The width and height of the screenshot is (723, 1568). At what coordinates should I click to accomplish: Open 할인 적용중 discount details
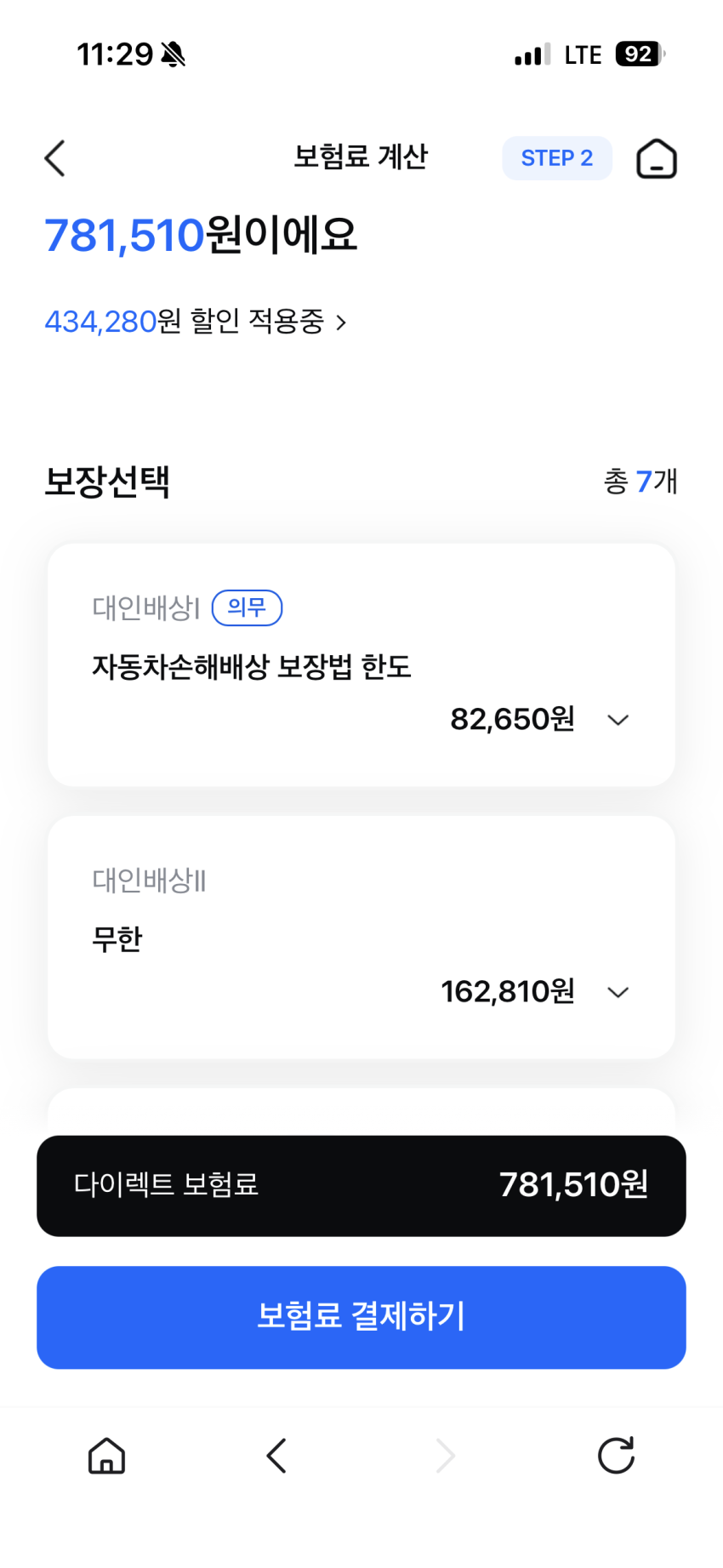point(196,322)
